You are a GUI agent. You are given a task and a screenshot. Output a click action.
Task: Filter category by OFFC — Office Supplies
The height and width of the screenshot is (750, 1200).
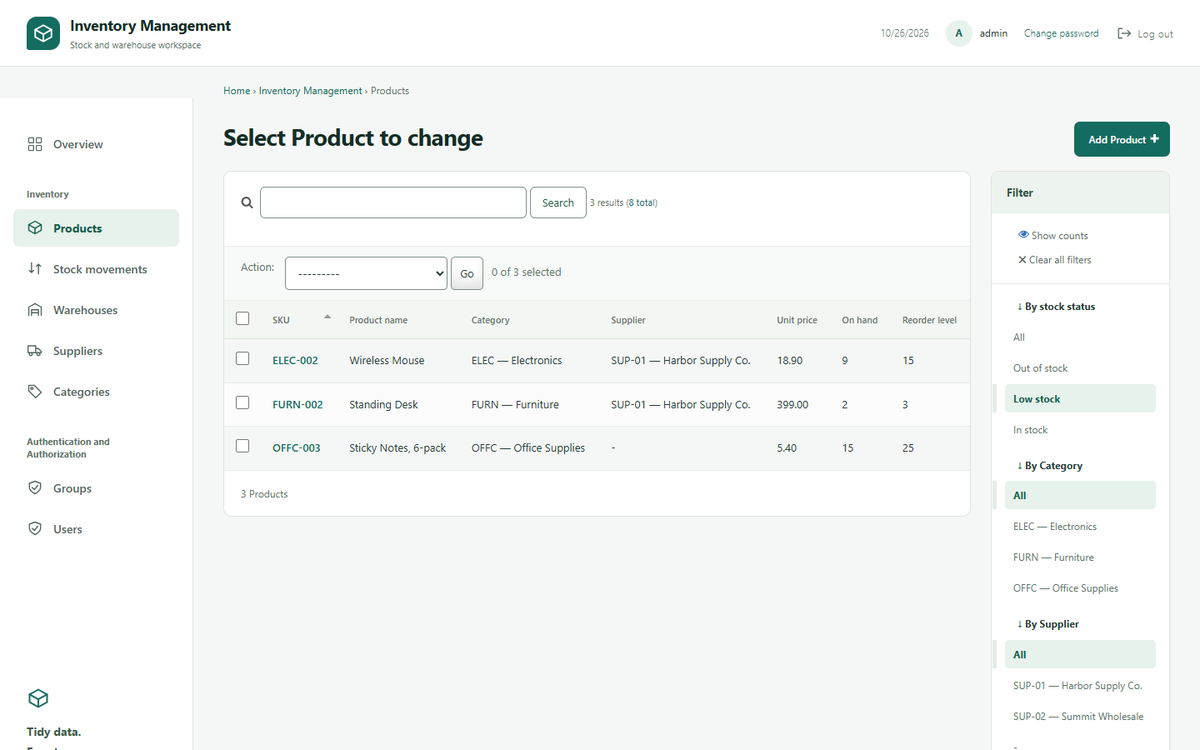[1080, 589]
